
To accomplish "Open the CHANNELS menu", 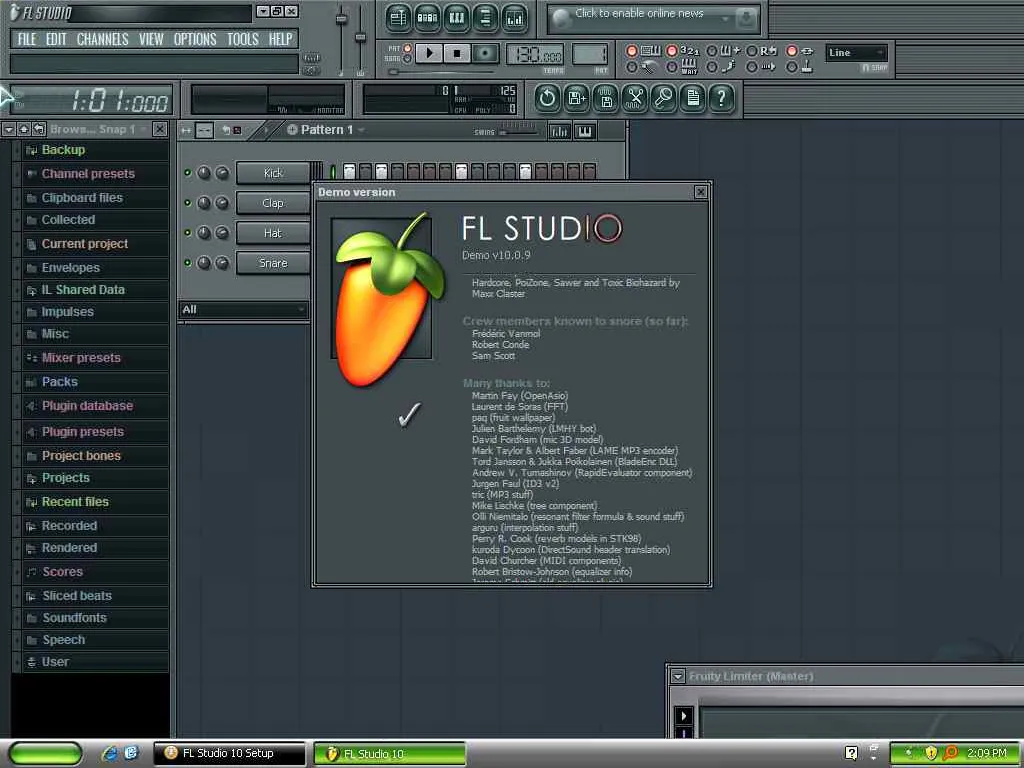I will (x=103, y=39).
